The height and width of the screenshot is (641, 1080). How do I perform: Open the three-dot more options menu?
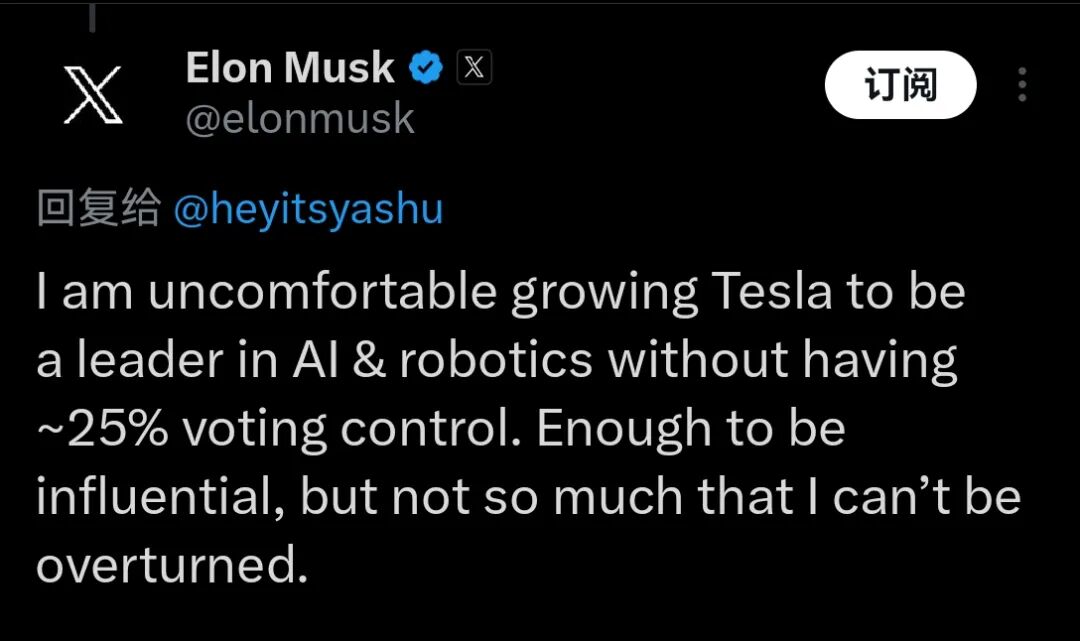coord(1021,85)
